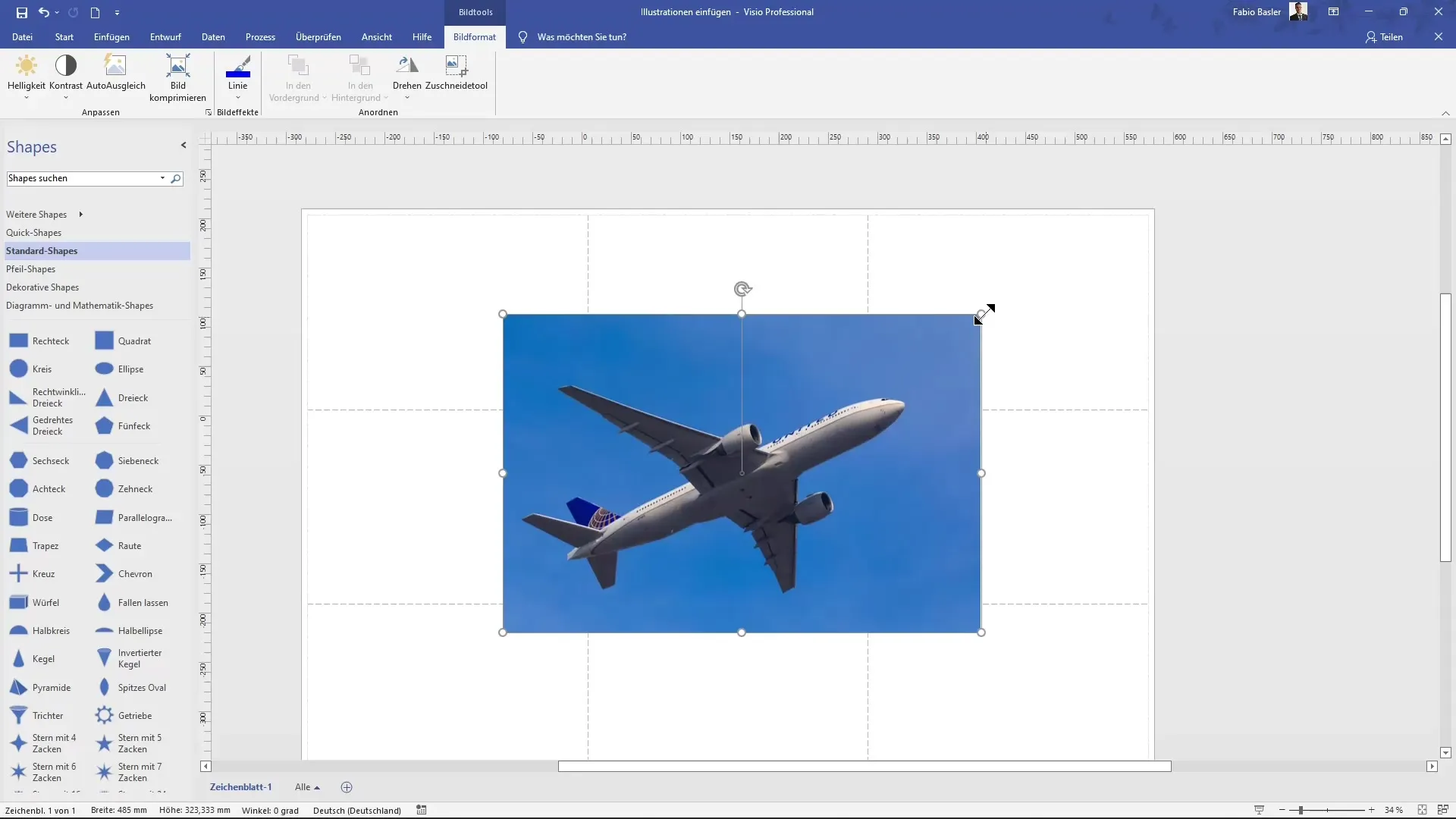Open the quick access toolbar customize arrow

coord(117,13)
